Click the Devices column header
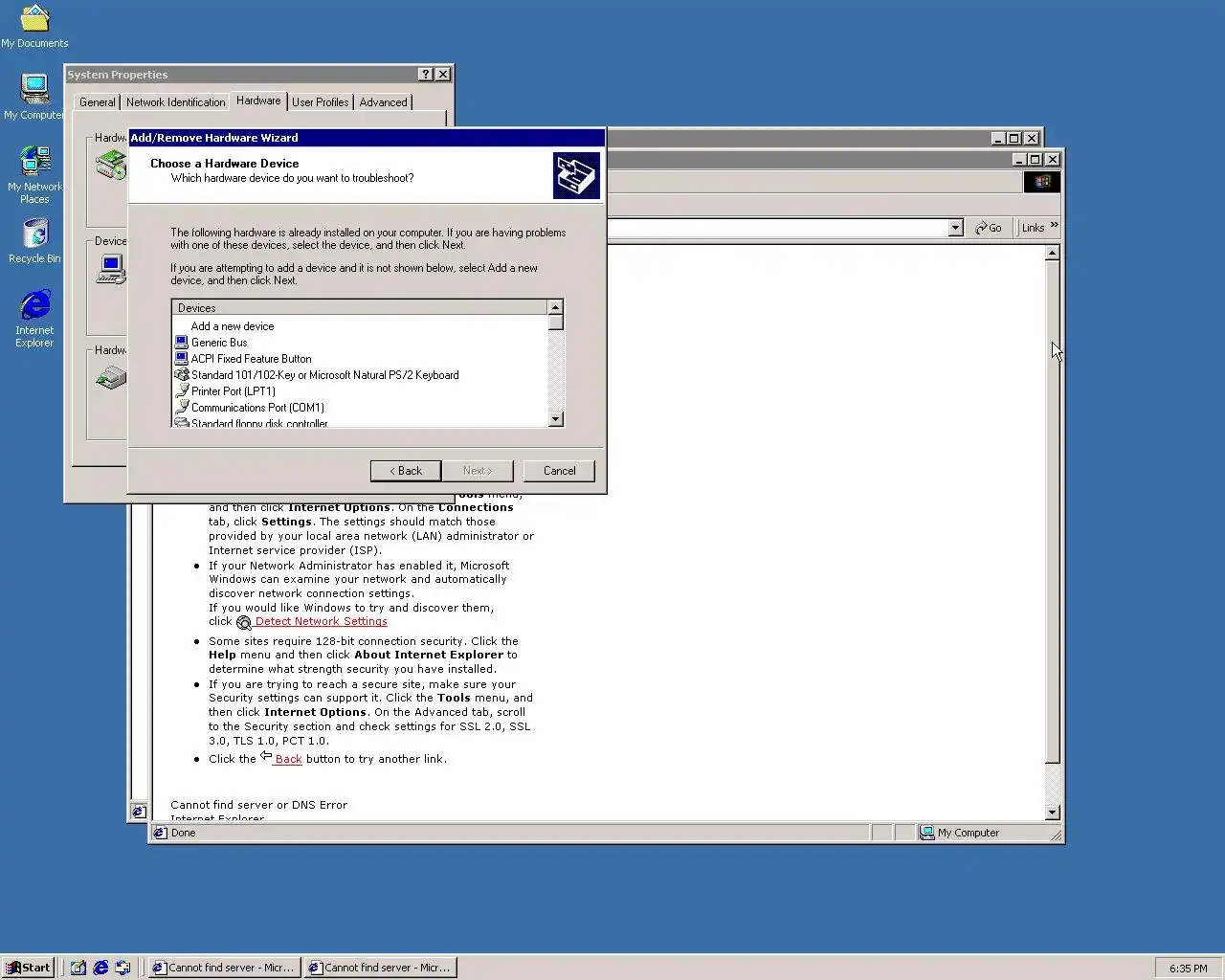 (x=360, y=308)
